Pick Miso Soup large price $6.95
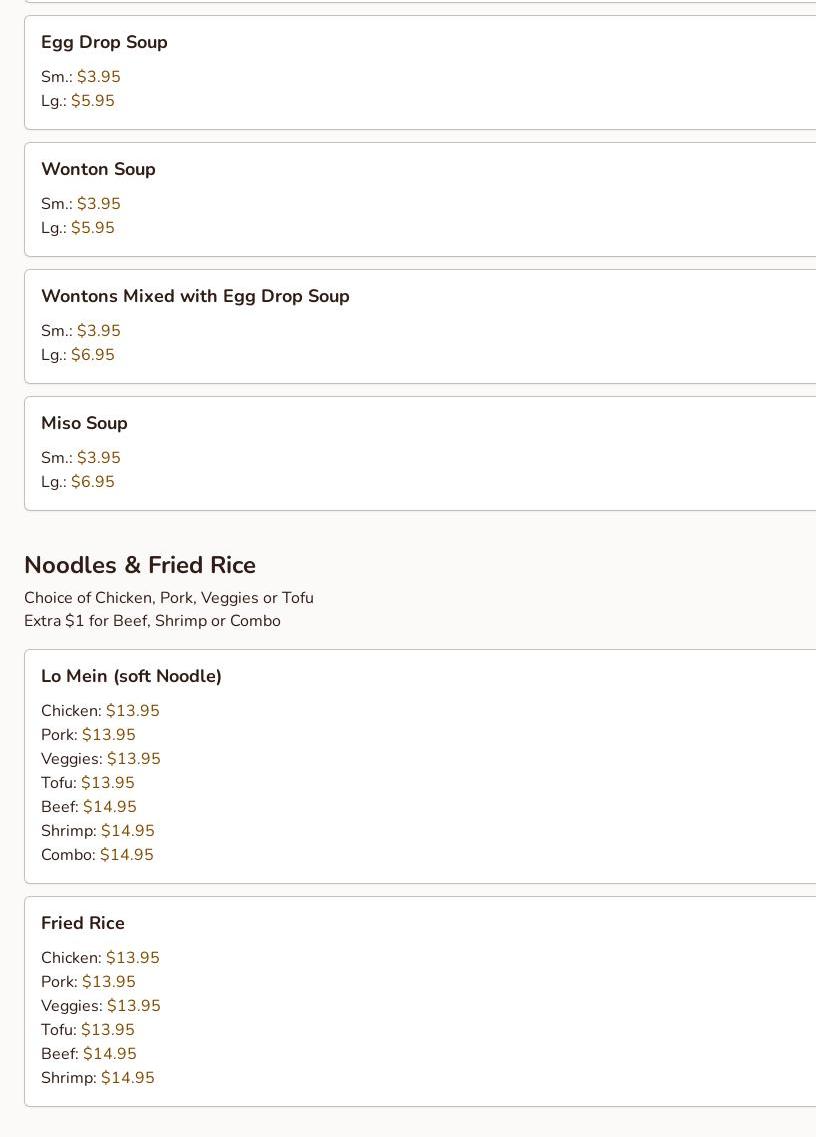This screenshot has width=816, height=1137. (x=92, y=482)
